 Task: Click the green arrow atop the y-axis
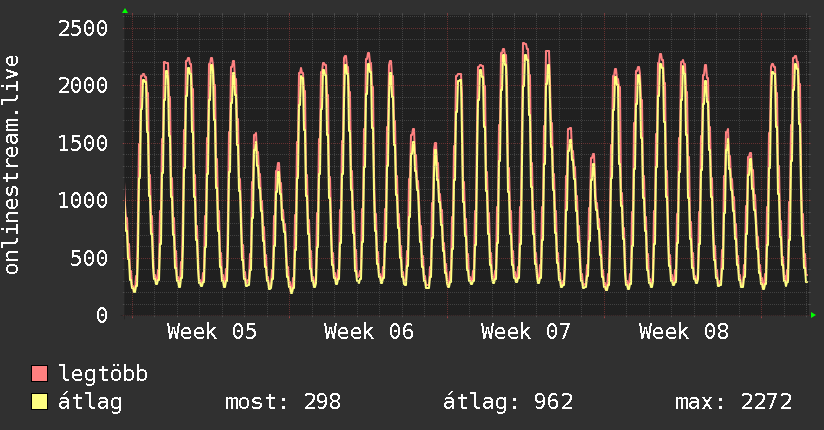125,11
